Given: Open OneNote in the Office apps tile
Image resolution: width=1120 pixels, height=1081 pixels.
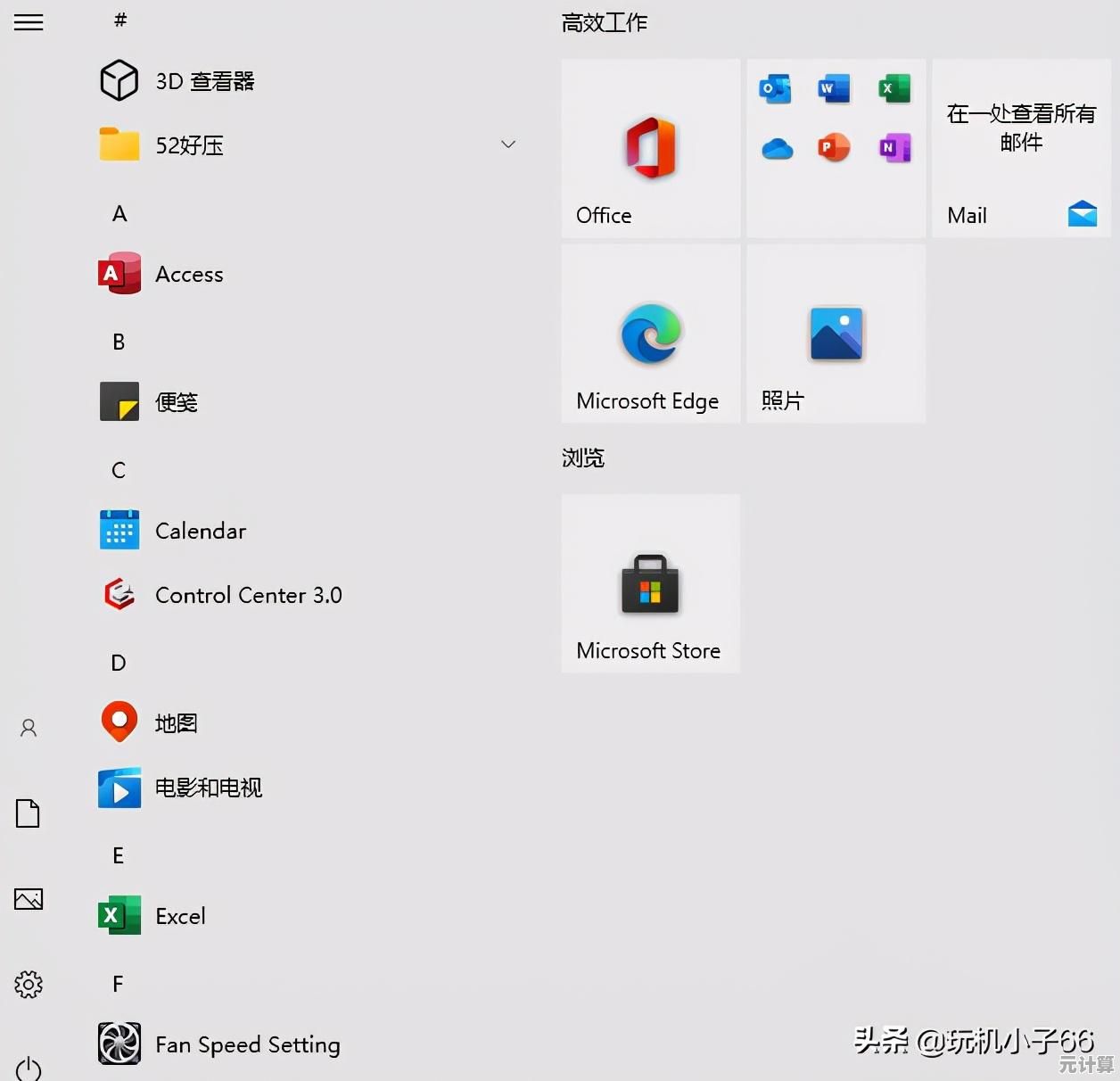Looking at the screenshot, I should 894,148.
